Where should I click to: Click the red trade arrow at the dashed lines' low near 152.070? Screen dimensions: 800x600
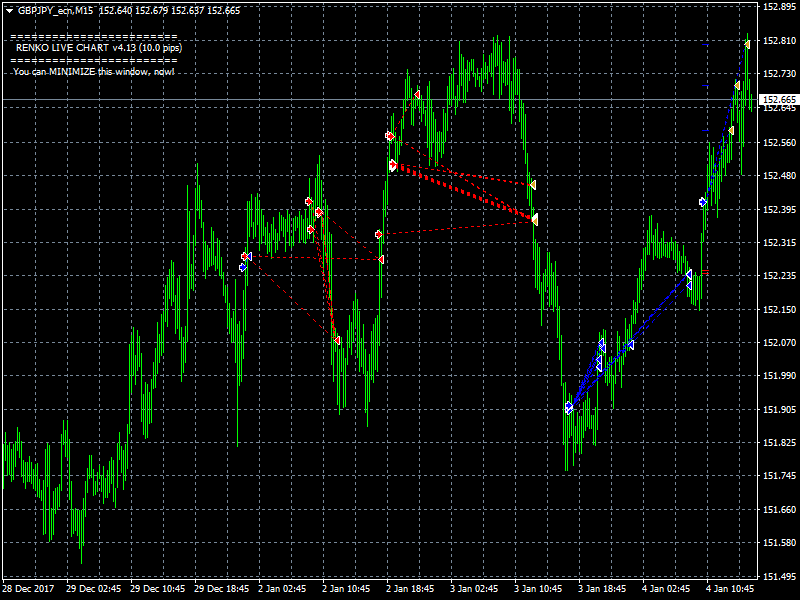[x=337, y=340]
